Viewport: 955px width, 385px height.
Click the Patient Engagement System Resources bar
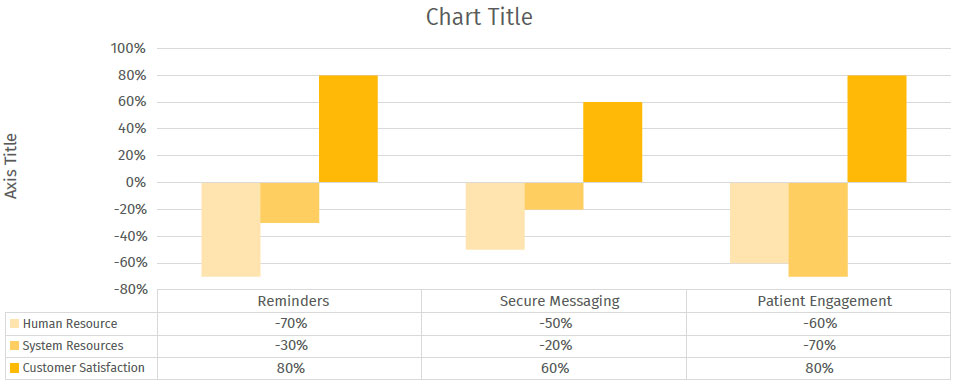818,229
